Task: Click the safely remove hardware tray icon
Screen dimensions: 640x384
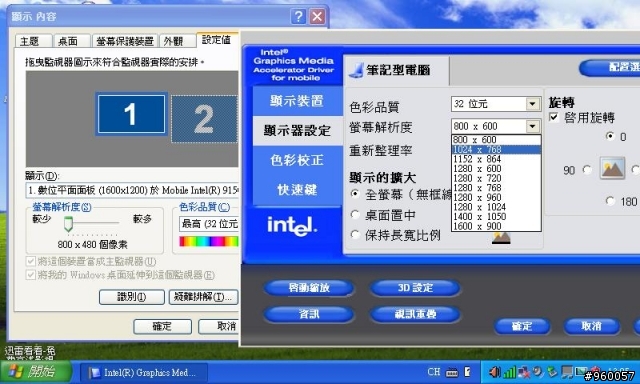Action: point(552,372)
